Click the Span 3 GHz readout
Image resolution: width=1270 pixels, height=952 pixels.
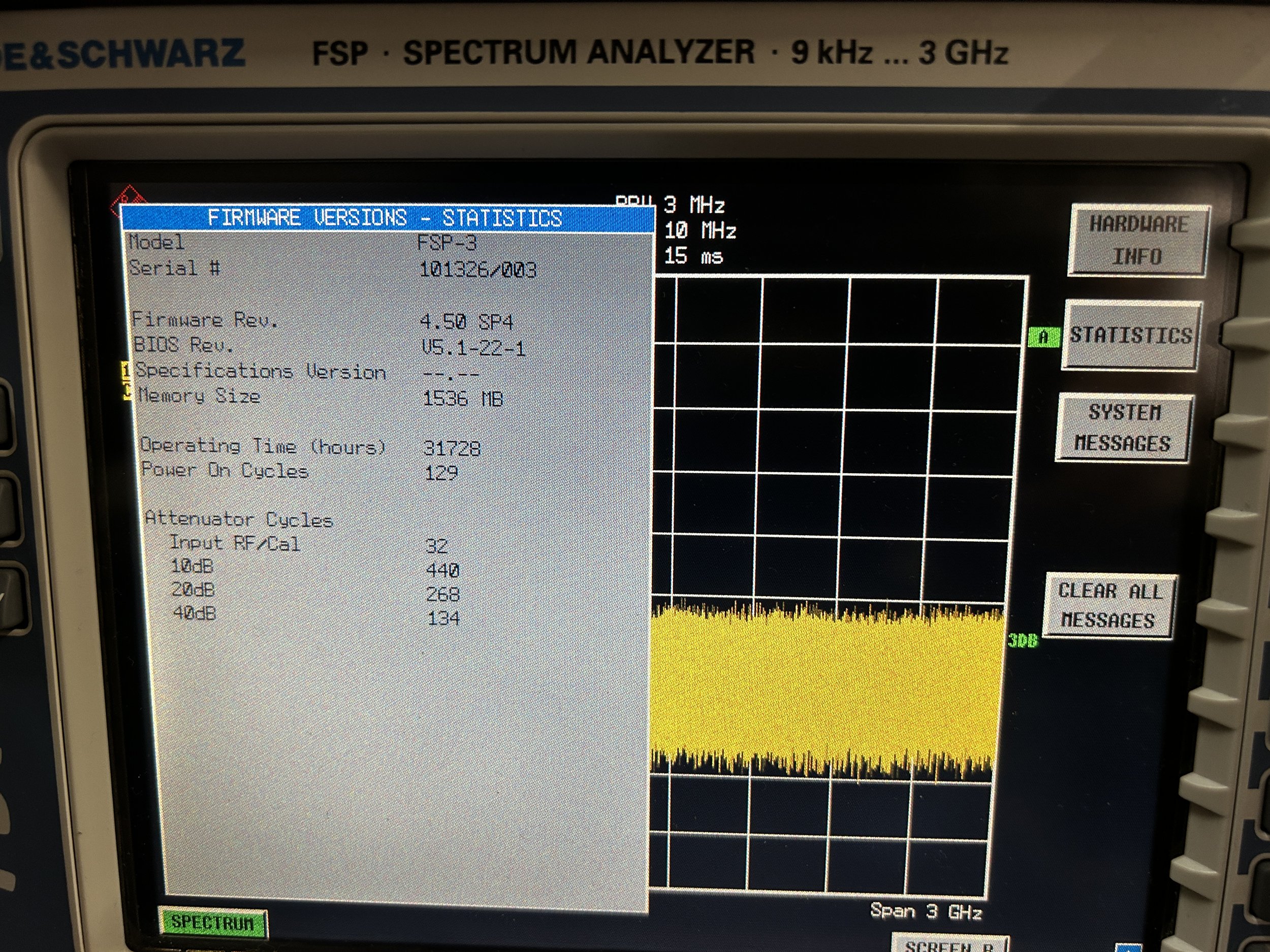click(x=926, y=911)
